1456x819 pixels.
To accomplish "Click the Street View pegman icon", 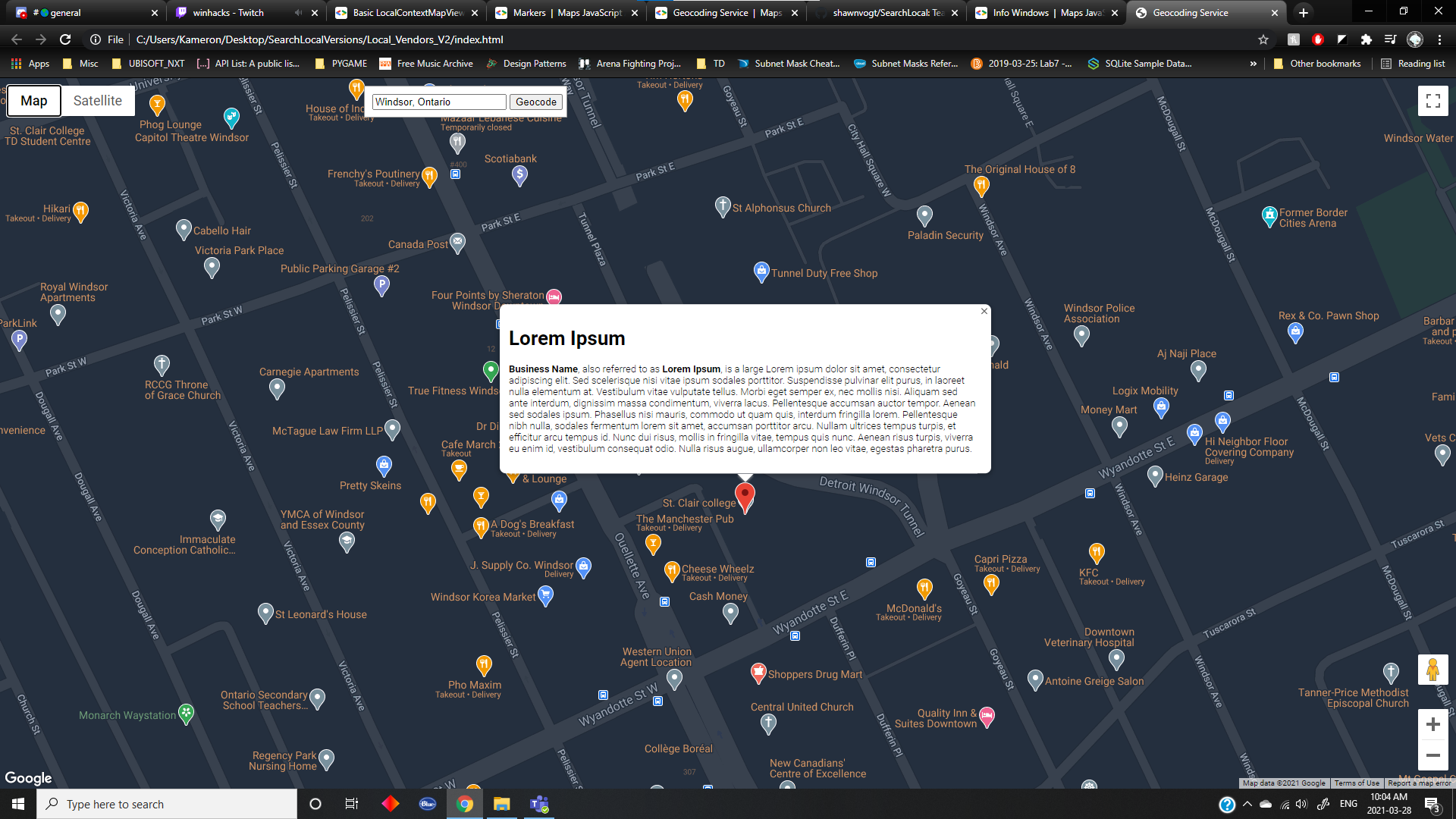I will coord(1432,670).
